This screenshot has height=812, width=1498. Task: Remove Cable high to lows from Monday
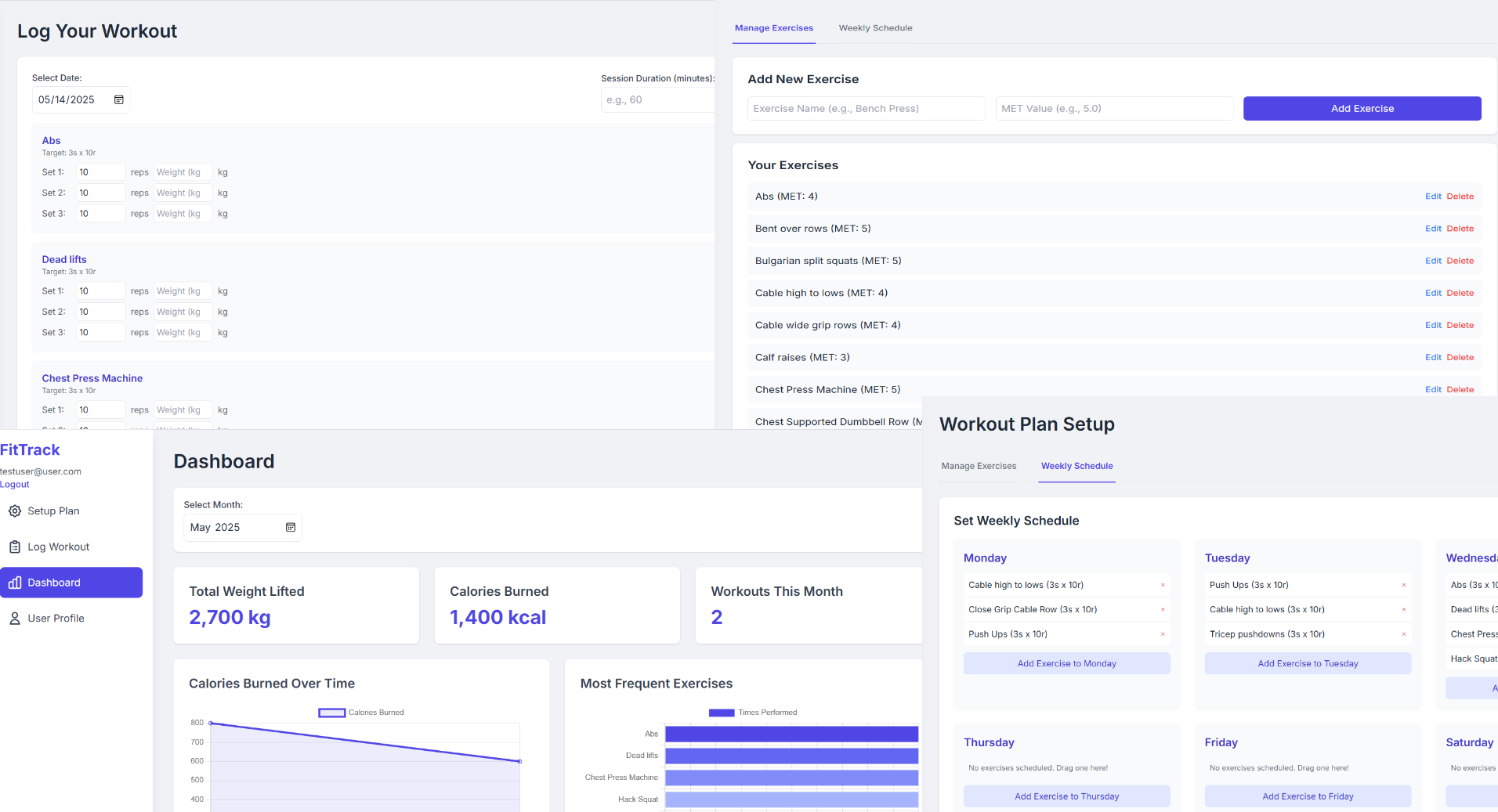1163,586
